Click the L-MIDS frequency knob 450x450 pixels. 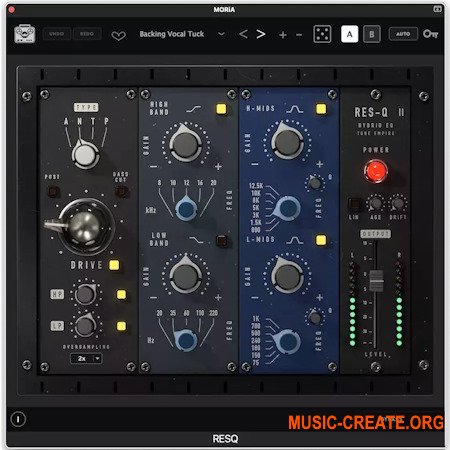click(287, 342)
